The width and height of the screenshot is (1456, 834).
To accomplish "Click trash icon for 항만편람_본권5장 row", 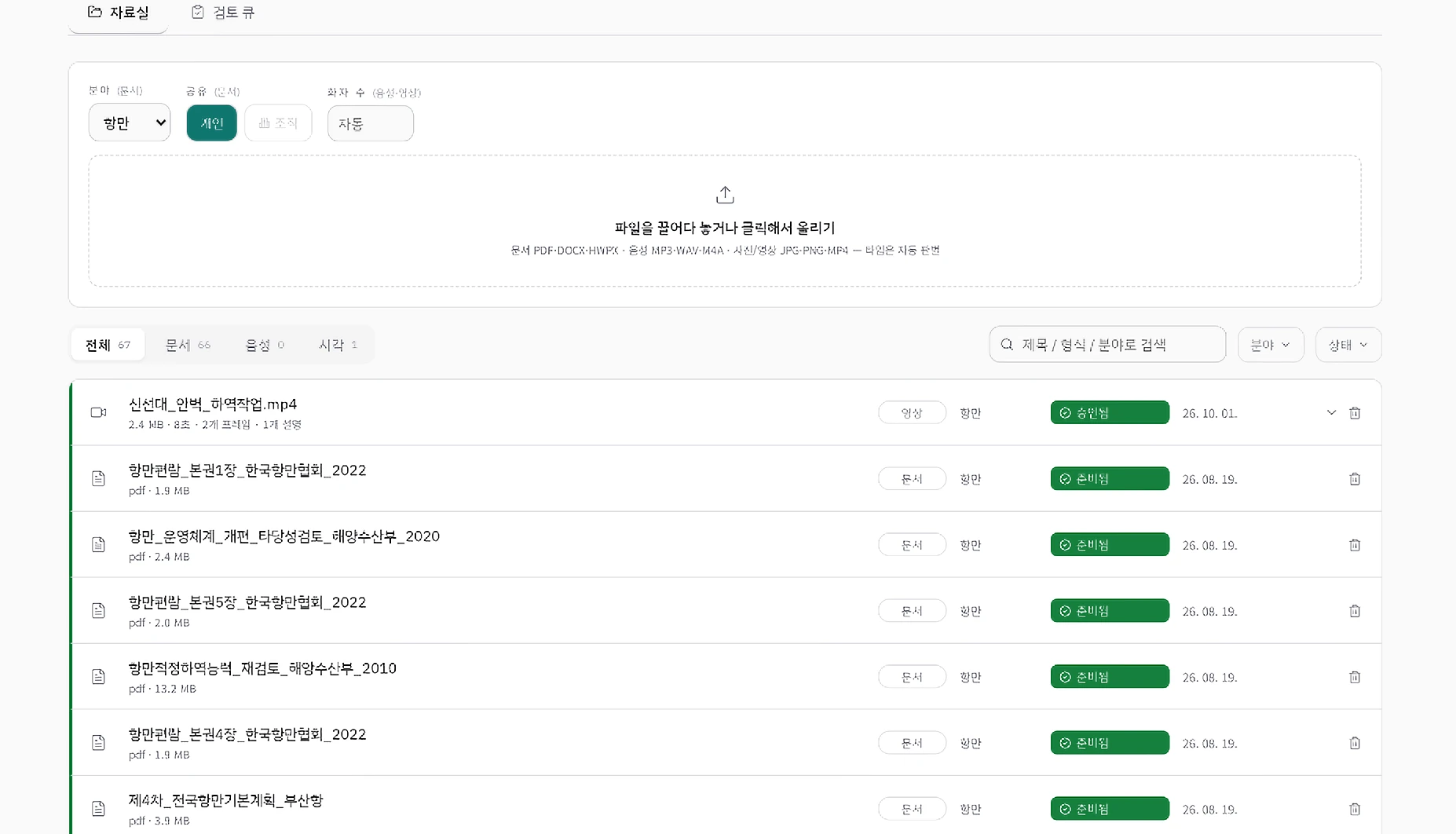I will [x=1355, y=611].
